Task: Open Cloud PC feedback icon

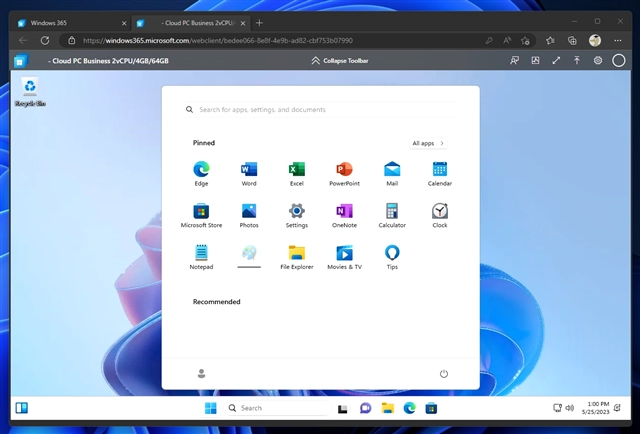Action: click(x=514, y=60)
